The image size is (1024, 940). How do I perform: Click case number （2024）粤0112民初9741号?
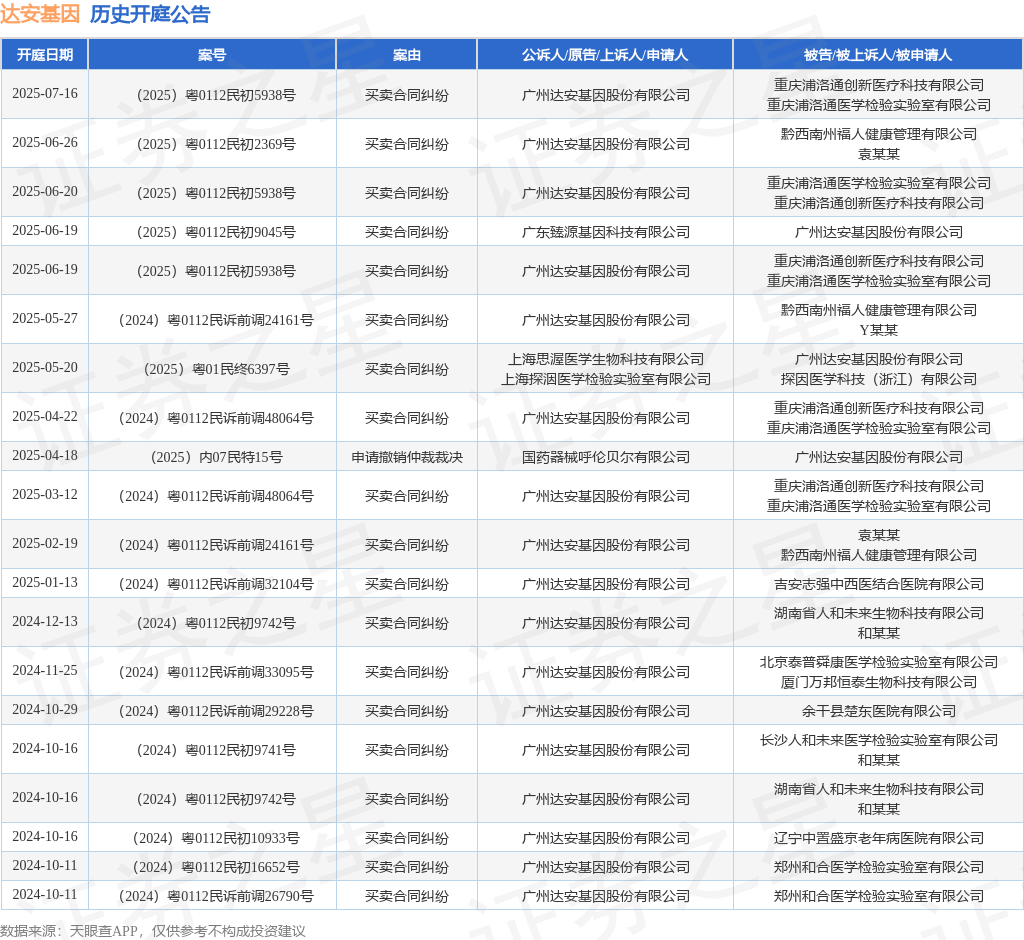coord(212,751)
